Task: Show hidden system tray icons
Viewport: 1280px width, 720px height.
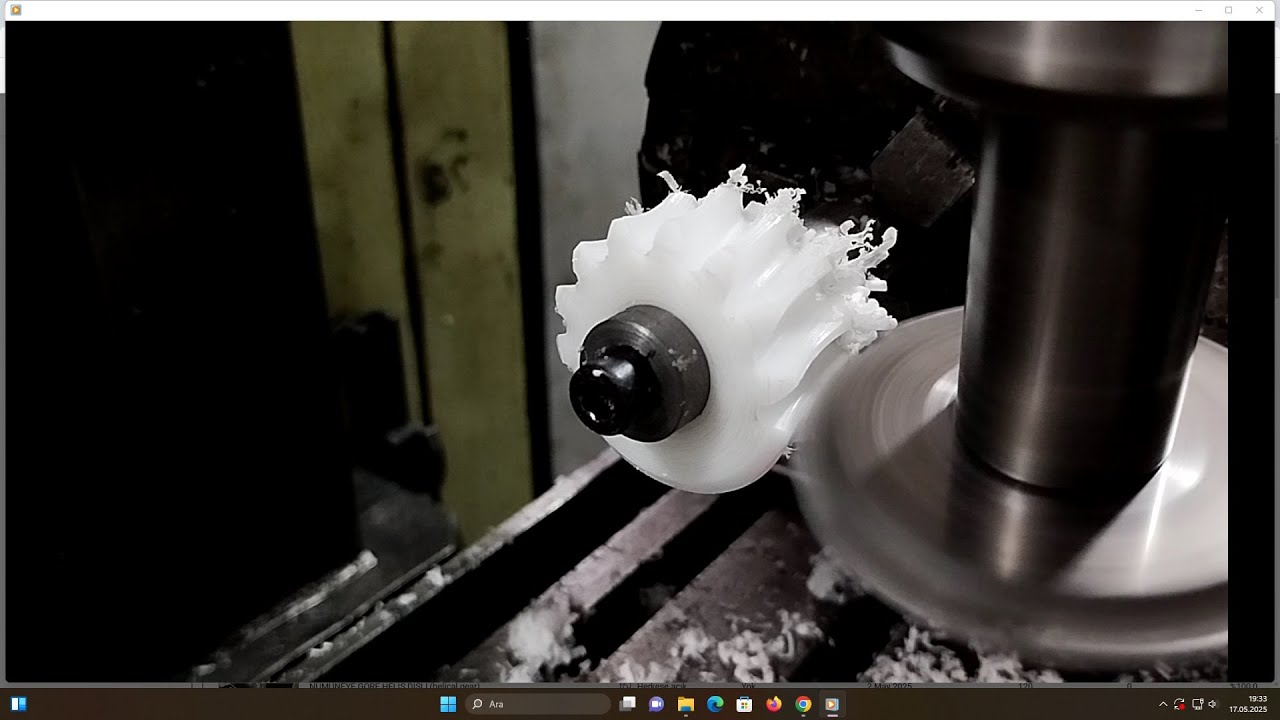Action: coord(1162,704)
